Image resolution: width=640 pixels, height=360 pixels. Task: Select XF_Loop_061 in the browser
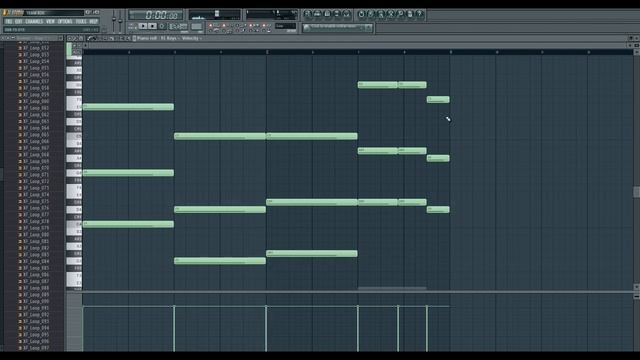[36, 108]
